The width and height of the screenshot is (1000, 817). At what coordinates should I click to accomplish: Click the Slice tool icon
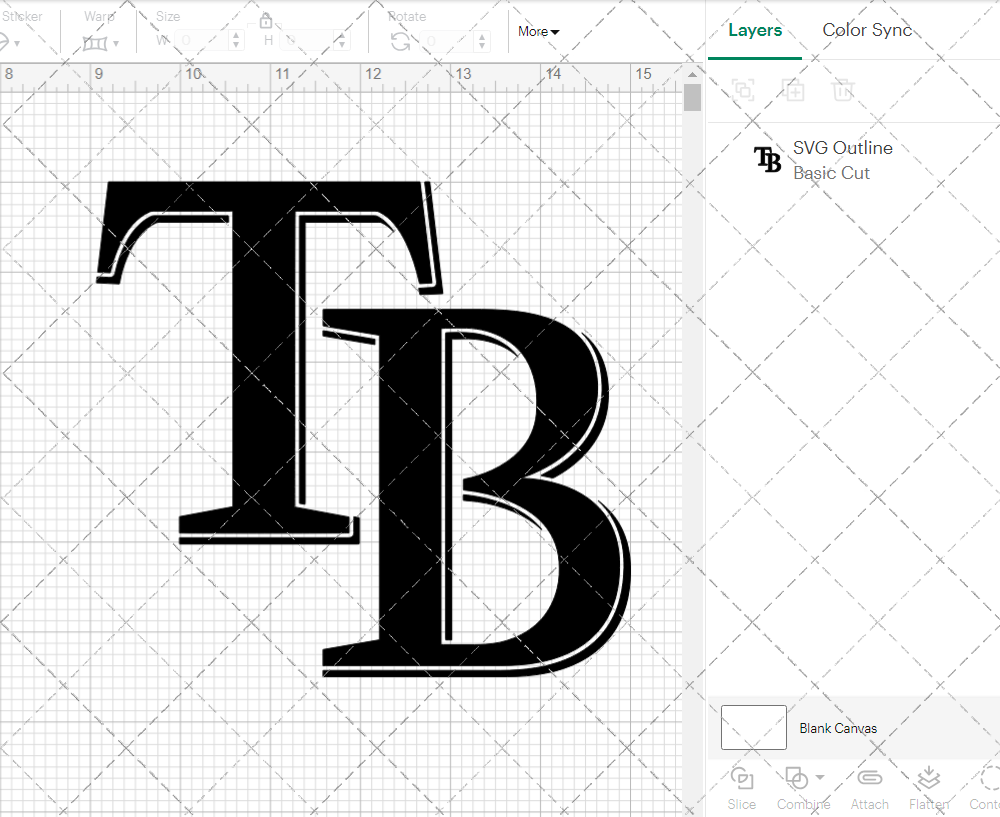click(742, 779)
